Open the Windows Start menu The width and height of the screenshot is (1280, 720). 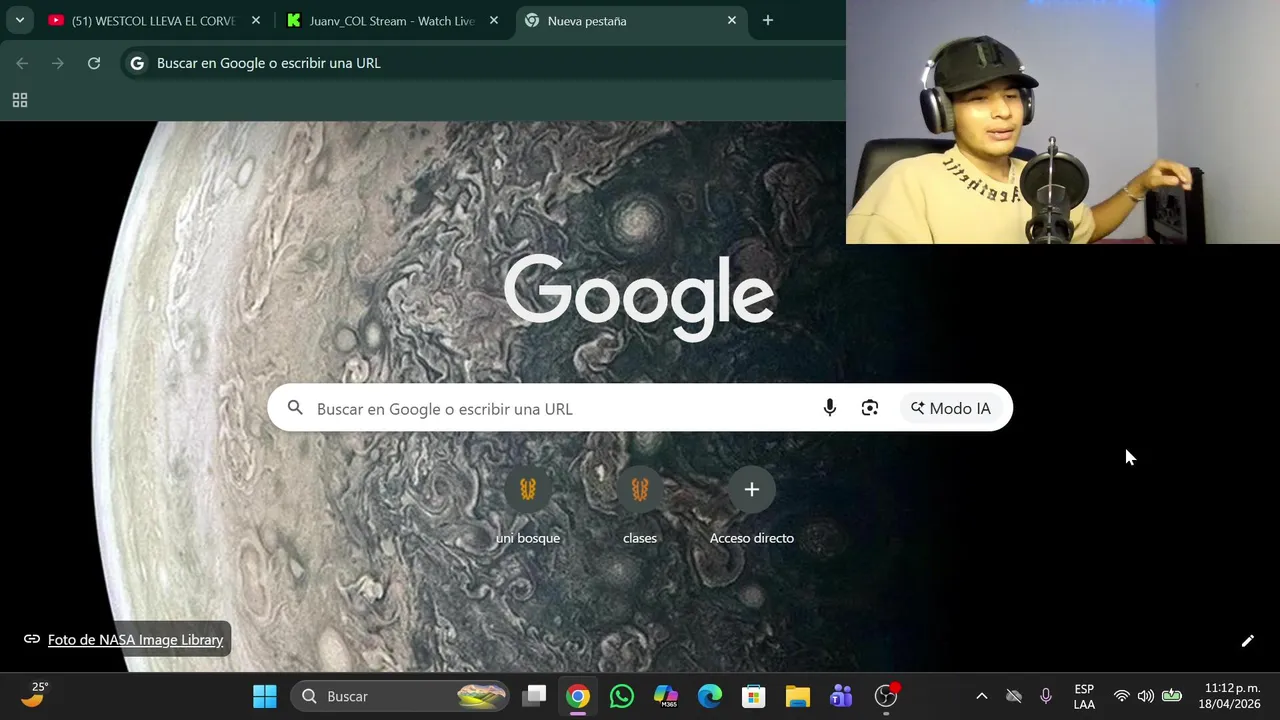coord(265,696)
